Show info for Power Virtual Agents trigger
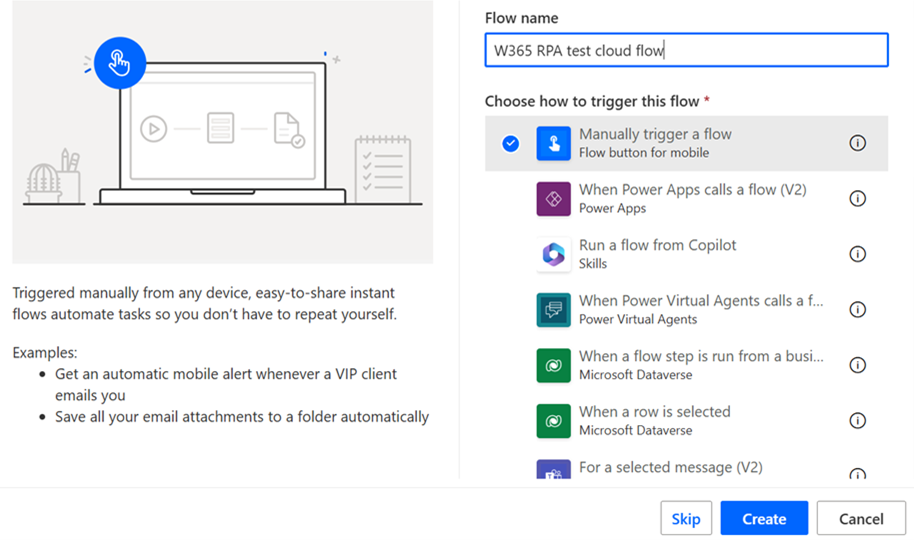Screen dimensions: 914x540 [x=857, y=310]
